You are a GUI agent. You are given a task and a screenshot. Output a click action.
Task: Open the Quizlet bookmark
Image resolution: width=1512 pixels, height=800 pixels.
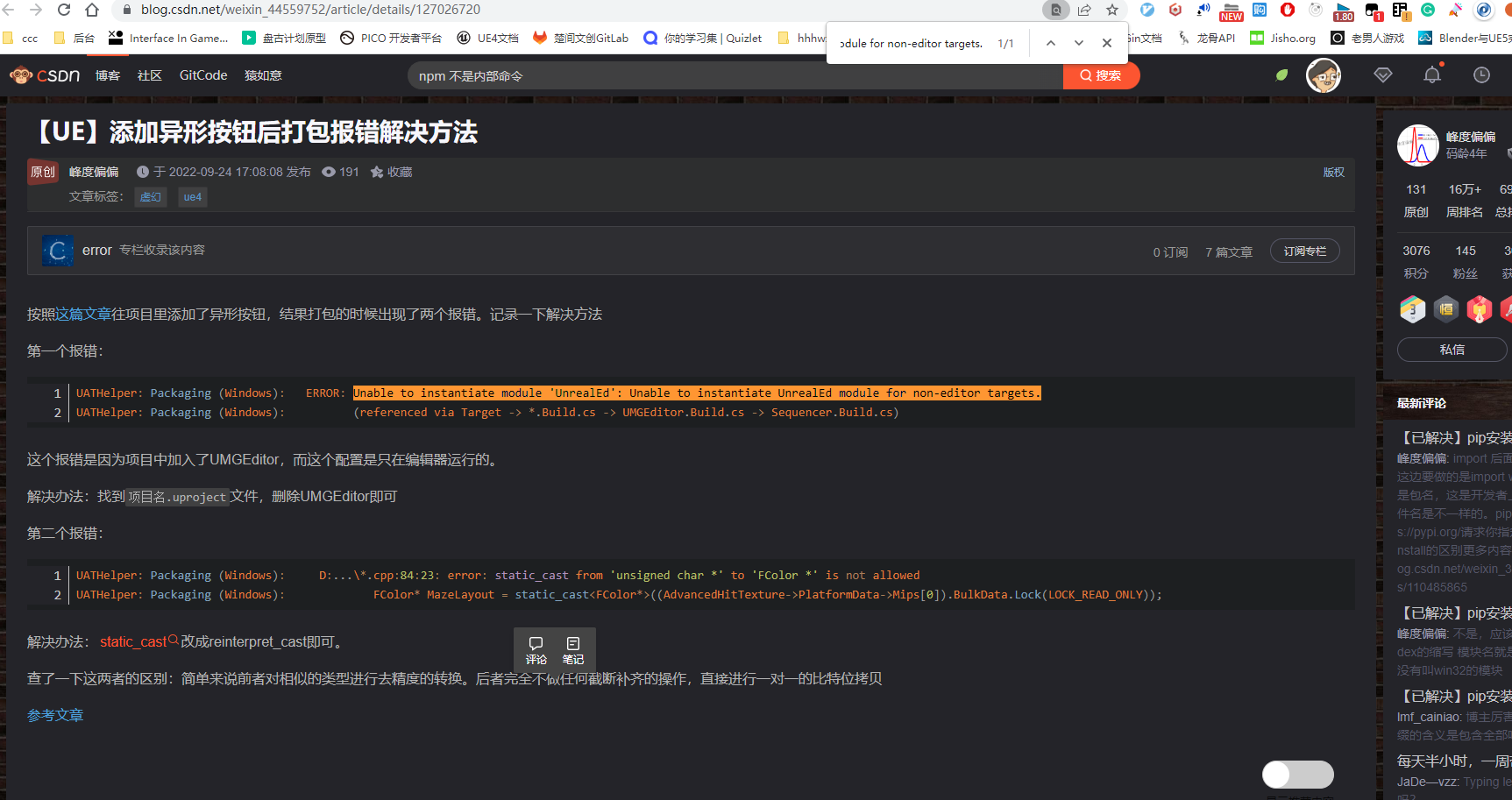(x=702, y=38)
